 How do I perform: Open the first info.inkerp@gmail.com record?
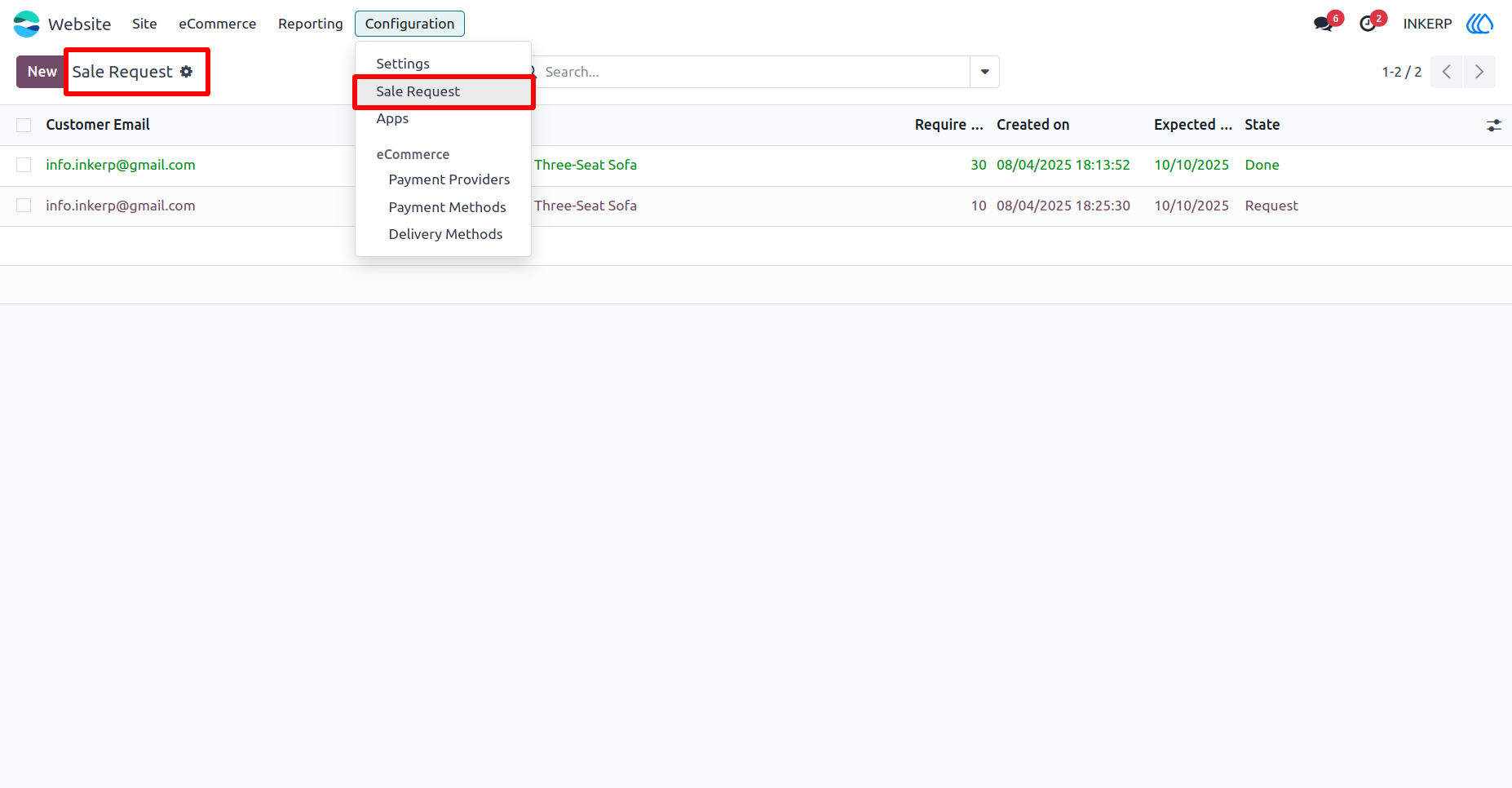click(121, 165)
